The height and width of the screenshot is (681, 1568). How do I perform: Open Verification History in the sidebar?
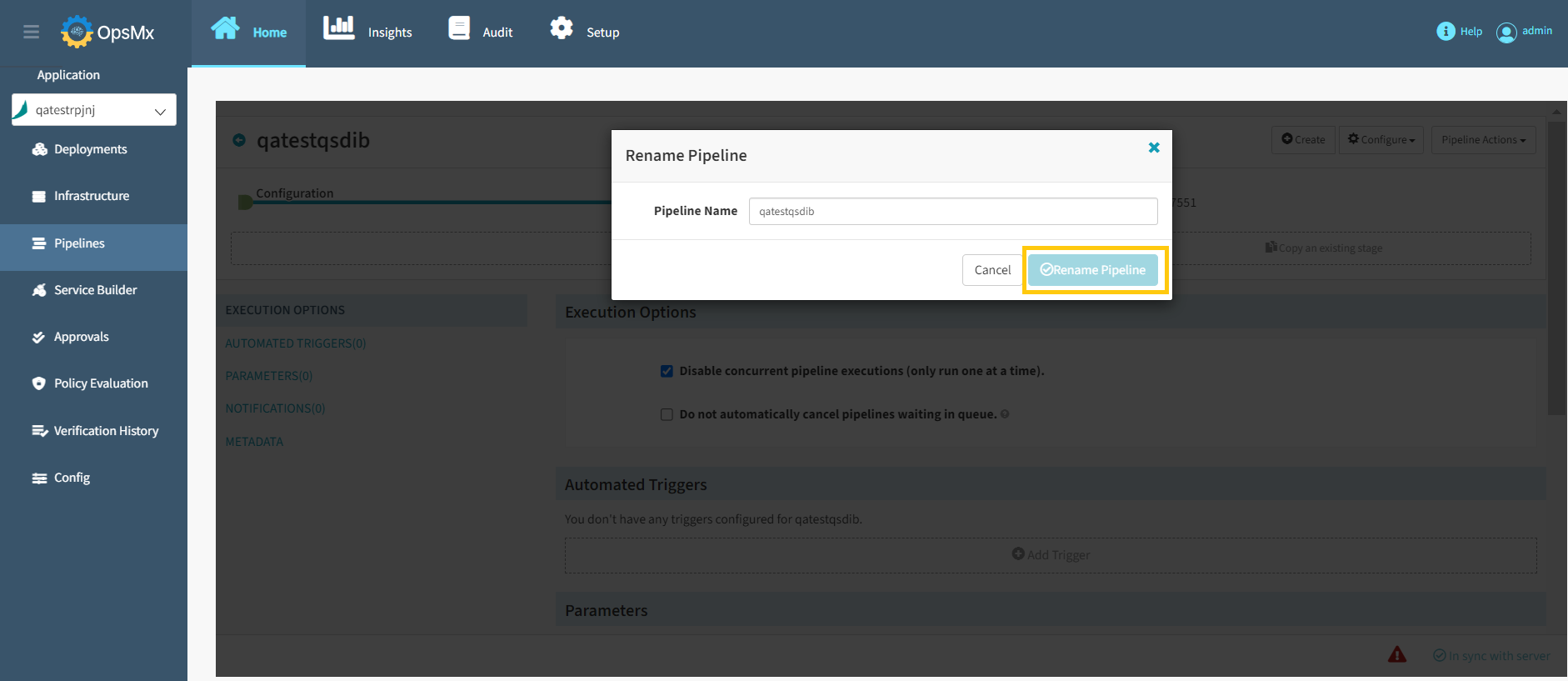(106, 431)
